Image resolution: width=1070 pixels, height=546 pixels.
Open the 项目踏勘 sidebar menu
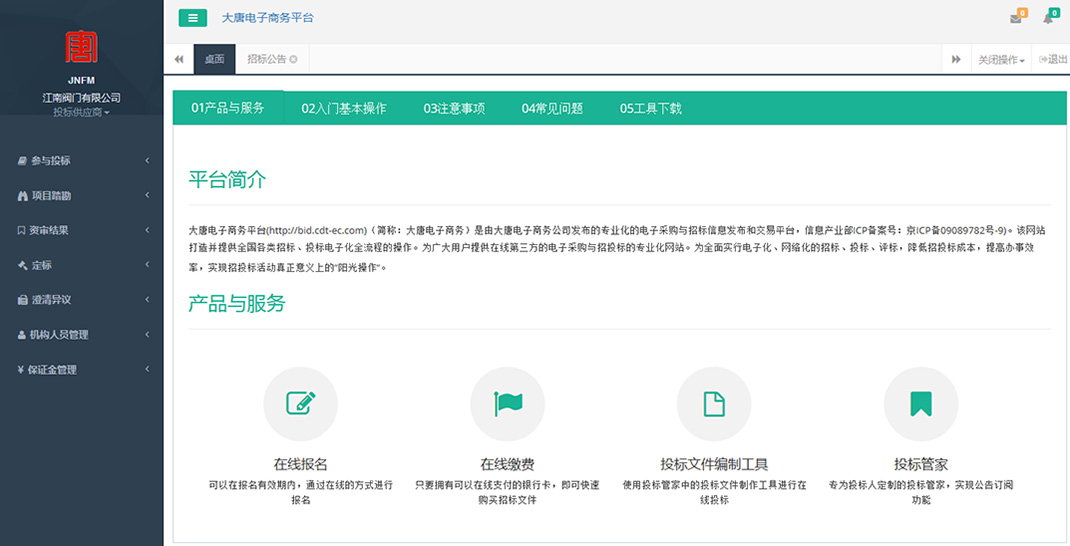click(82, 196)
